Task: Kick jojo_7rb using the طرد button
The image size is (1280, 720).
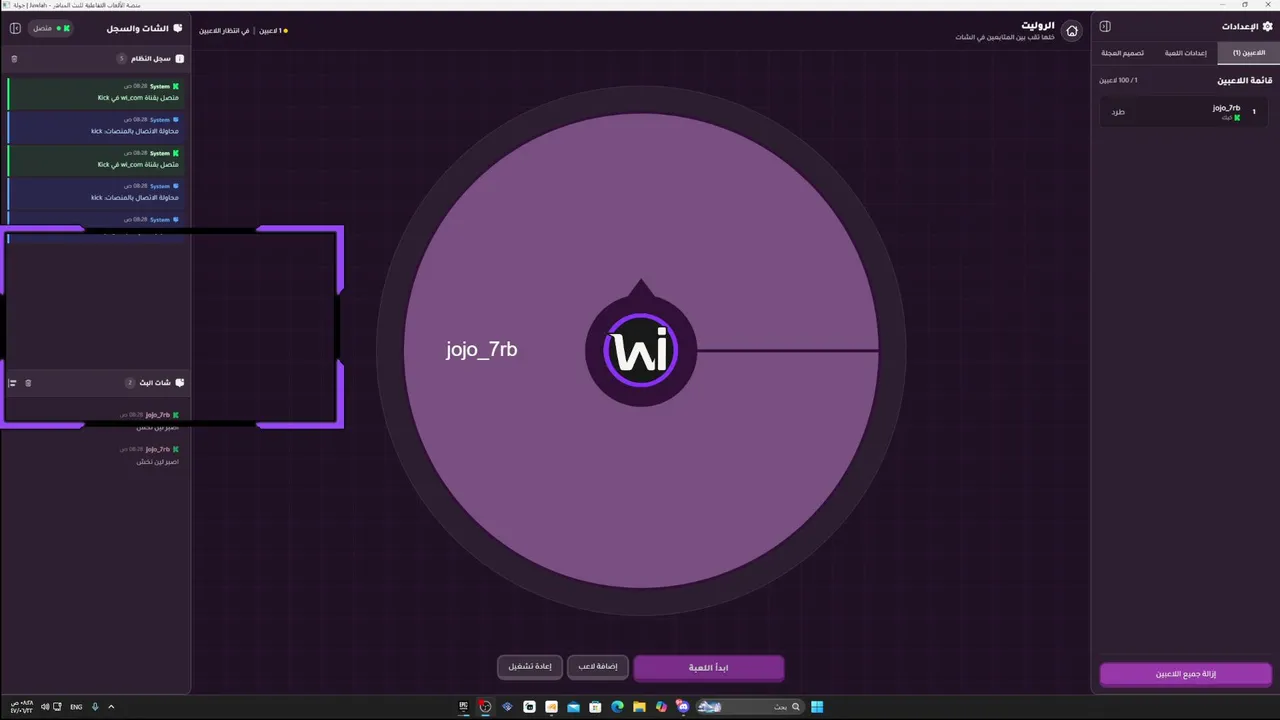Action: [x=1118, y=112]
